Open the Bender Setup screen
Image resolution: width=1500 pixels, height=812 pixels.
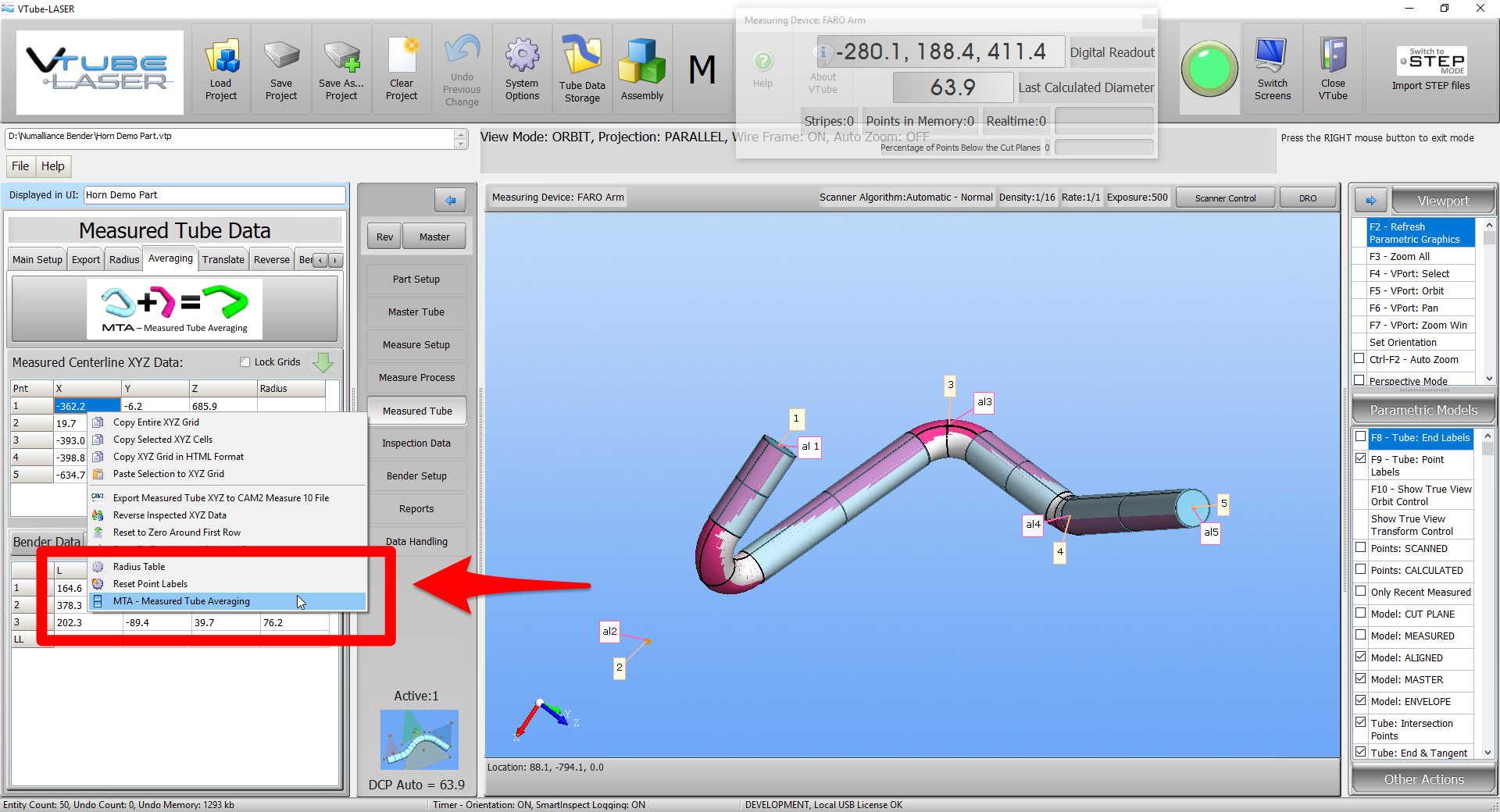coord(416,475)
